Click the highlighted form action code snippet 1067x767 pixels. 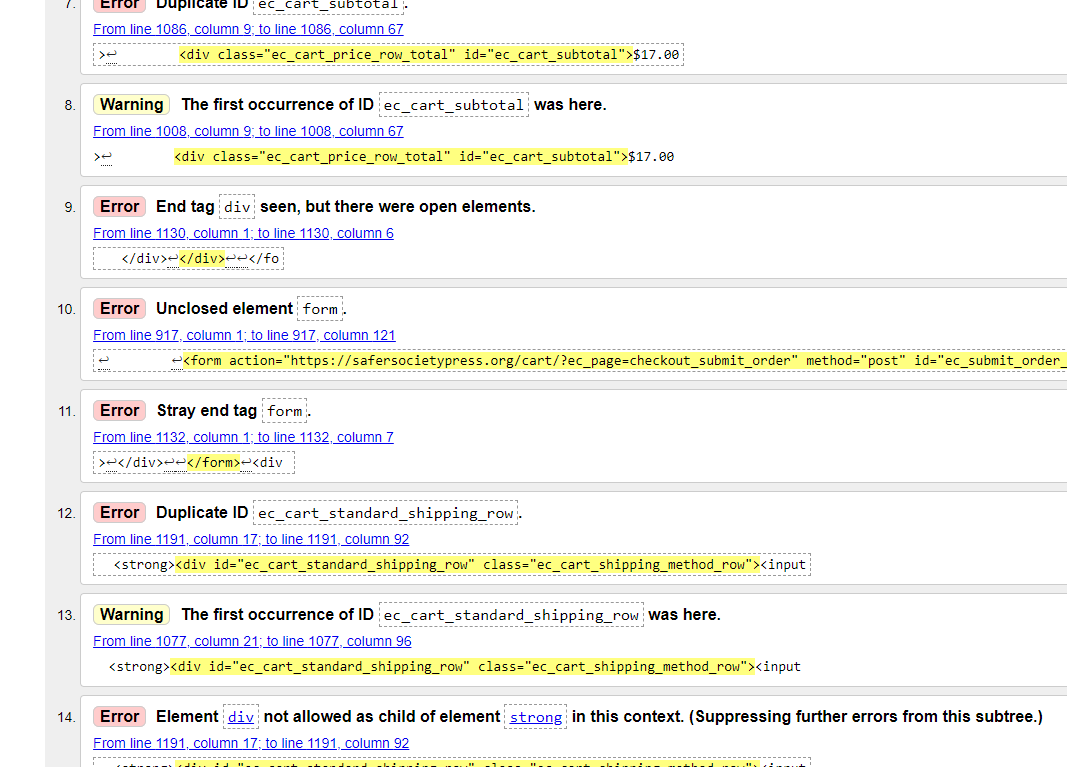coord(620,360)
